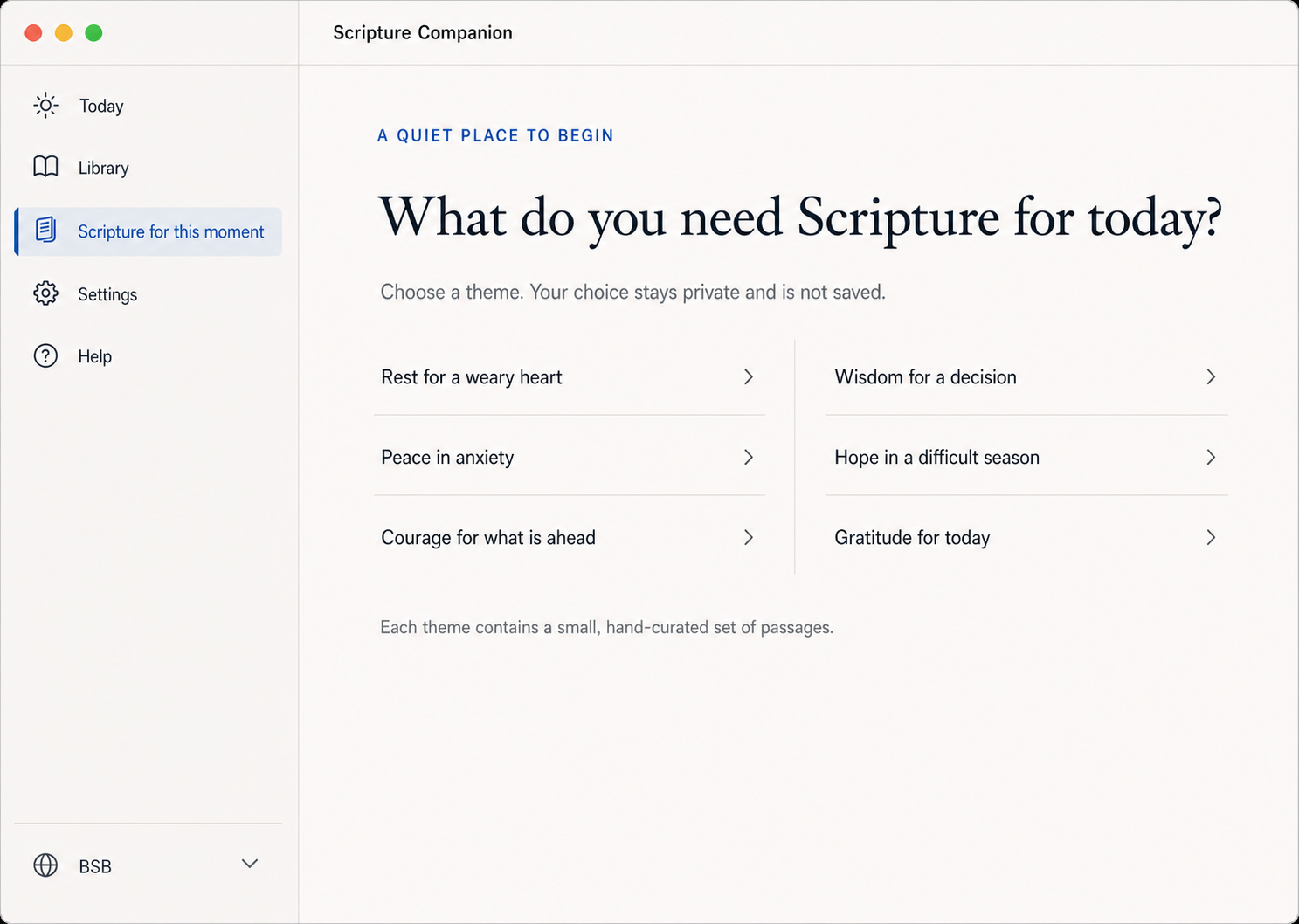
Task: Click the Scripture Companion window title
Action: pyautogui.click(x=423, y=33)
